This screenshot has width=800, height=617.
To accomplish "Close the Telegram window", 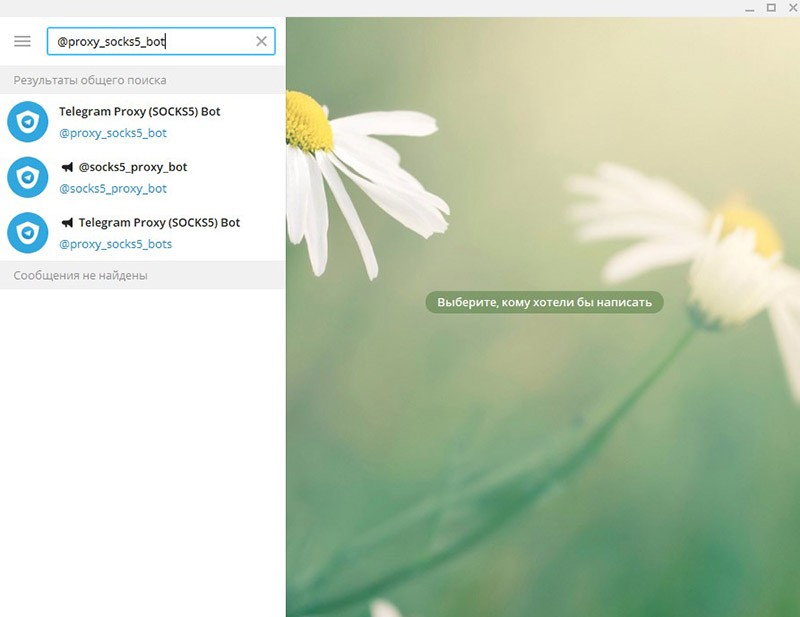I will click(790, 8).
